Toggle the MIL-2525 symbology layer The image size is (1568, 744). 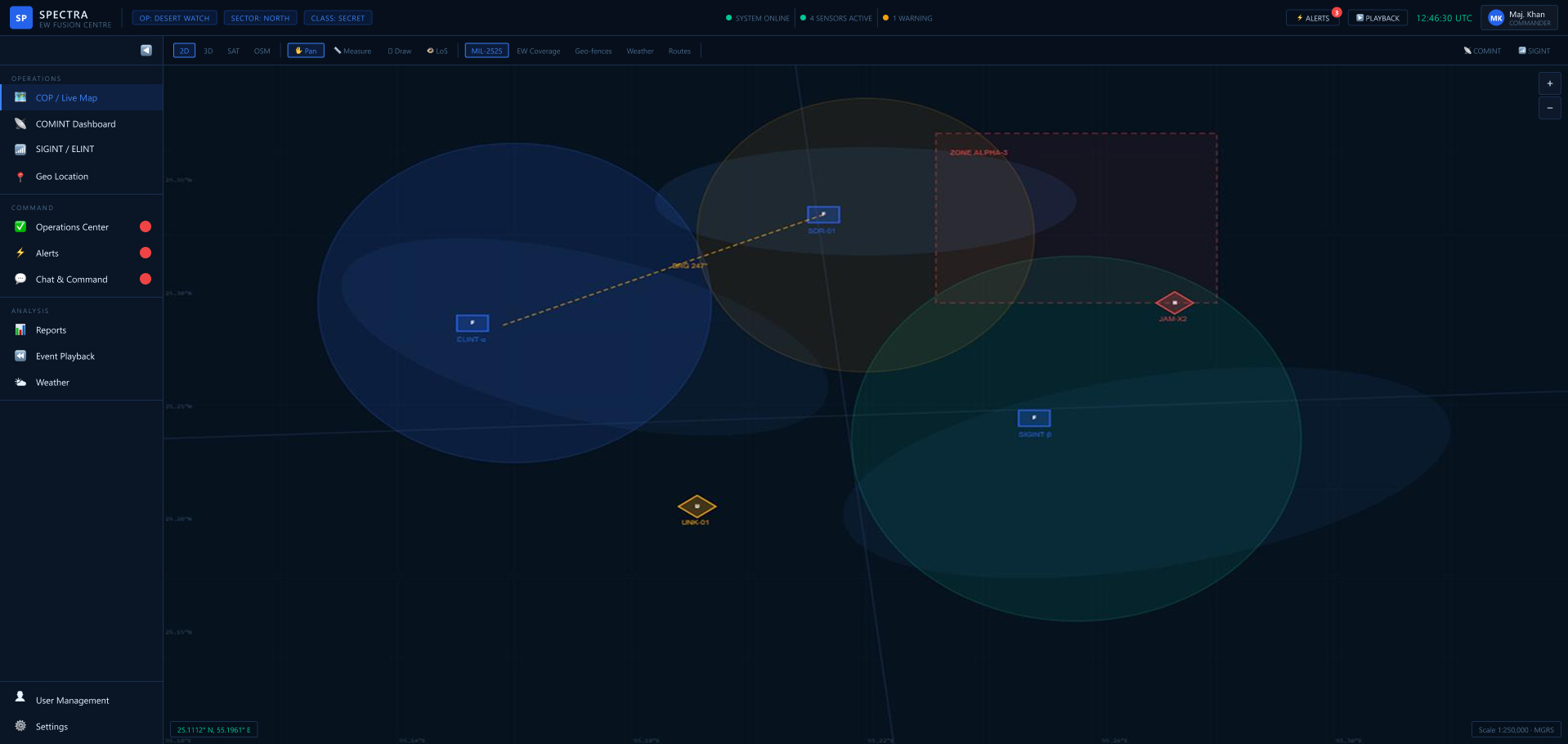[486, 51]
